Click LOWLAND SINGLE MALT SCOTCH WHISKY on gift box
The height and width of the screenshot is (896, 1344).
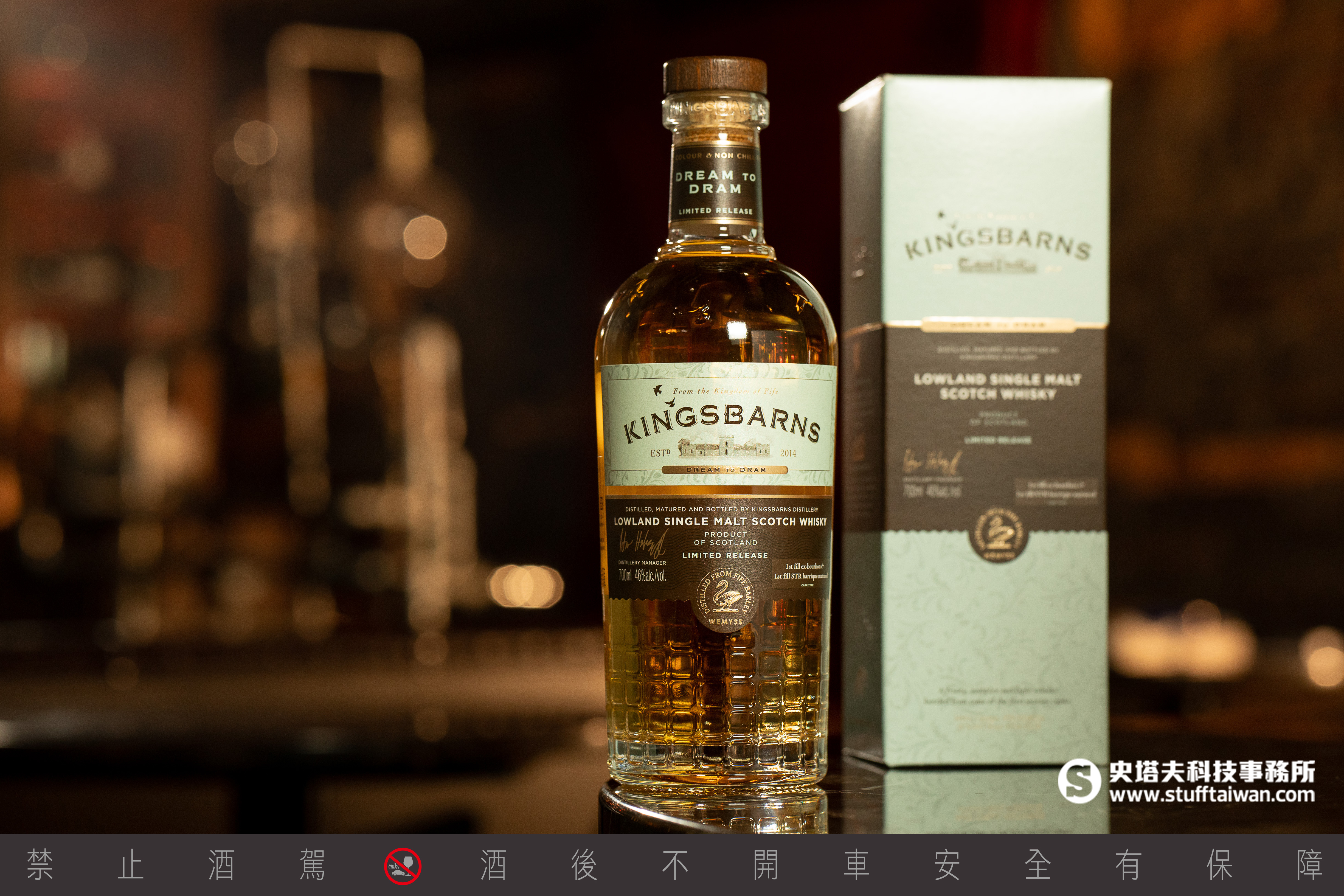click(x=997, y=387)
